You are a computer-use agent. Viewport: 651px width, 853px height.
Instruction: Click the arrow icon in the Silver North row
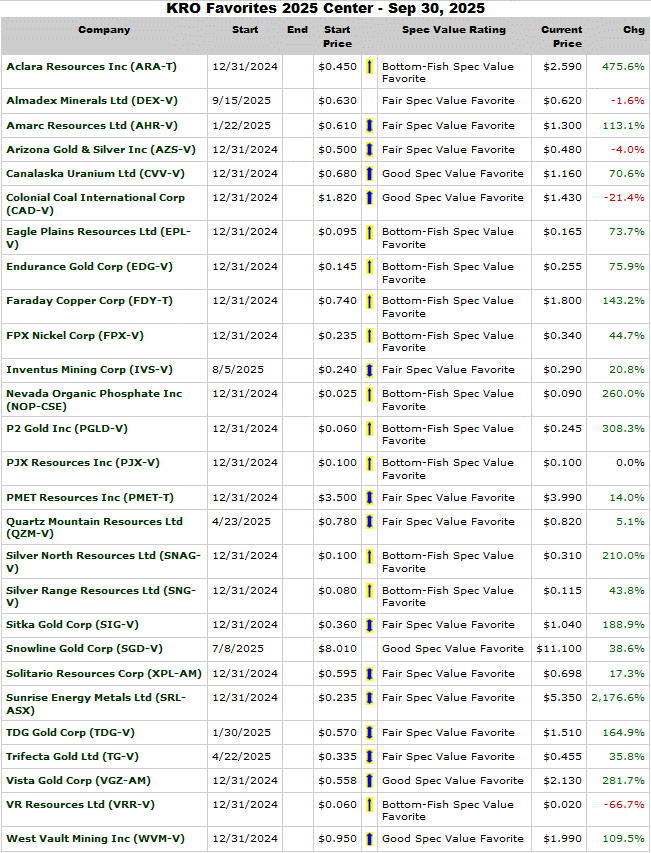369,556
